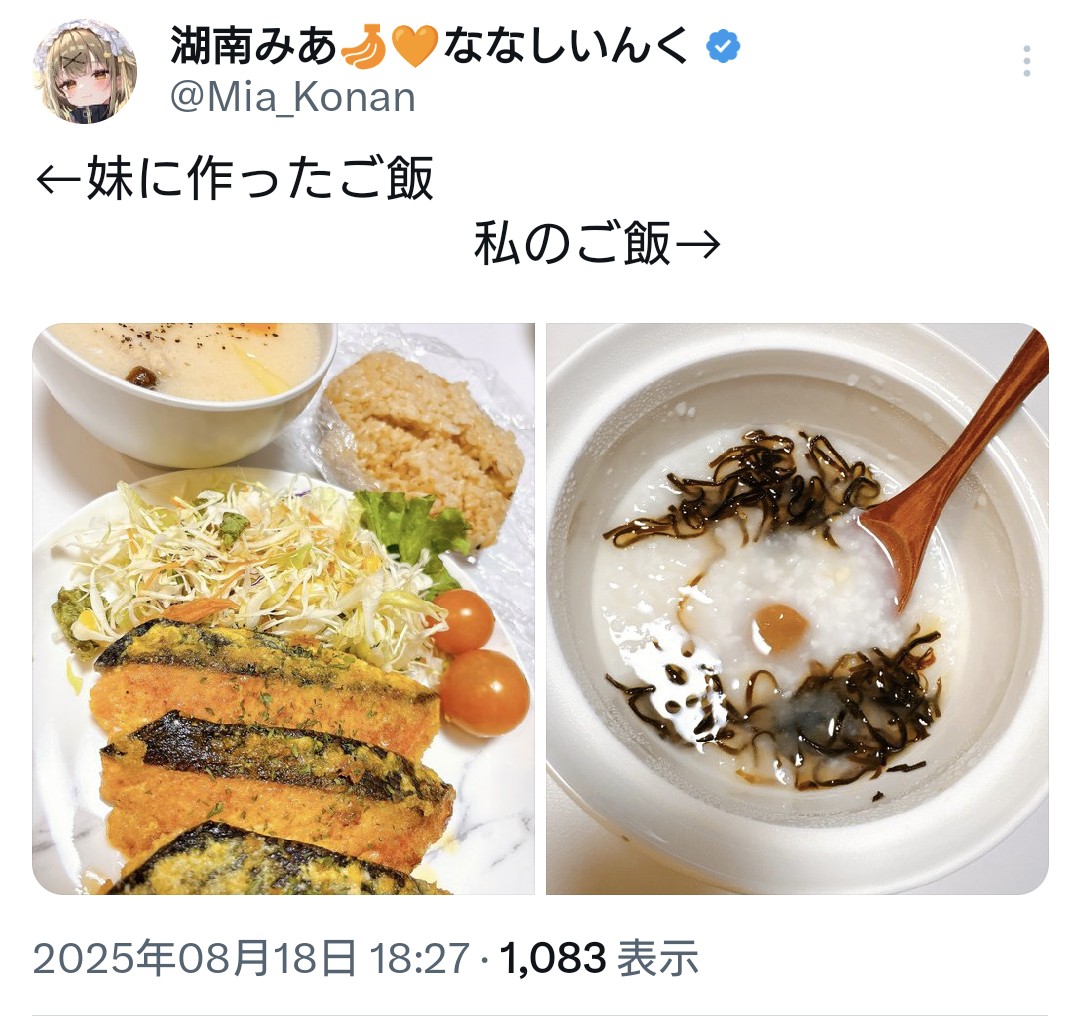Click the shredded cabbage salad in photo

tap(256, 559)
